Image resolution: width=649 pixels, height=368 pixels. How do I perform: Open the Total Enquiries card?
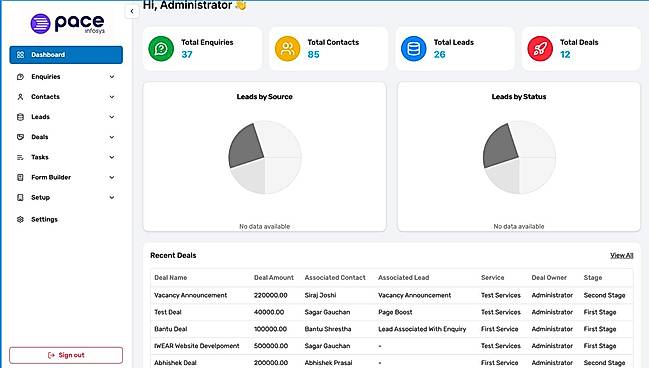(202, 48)
